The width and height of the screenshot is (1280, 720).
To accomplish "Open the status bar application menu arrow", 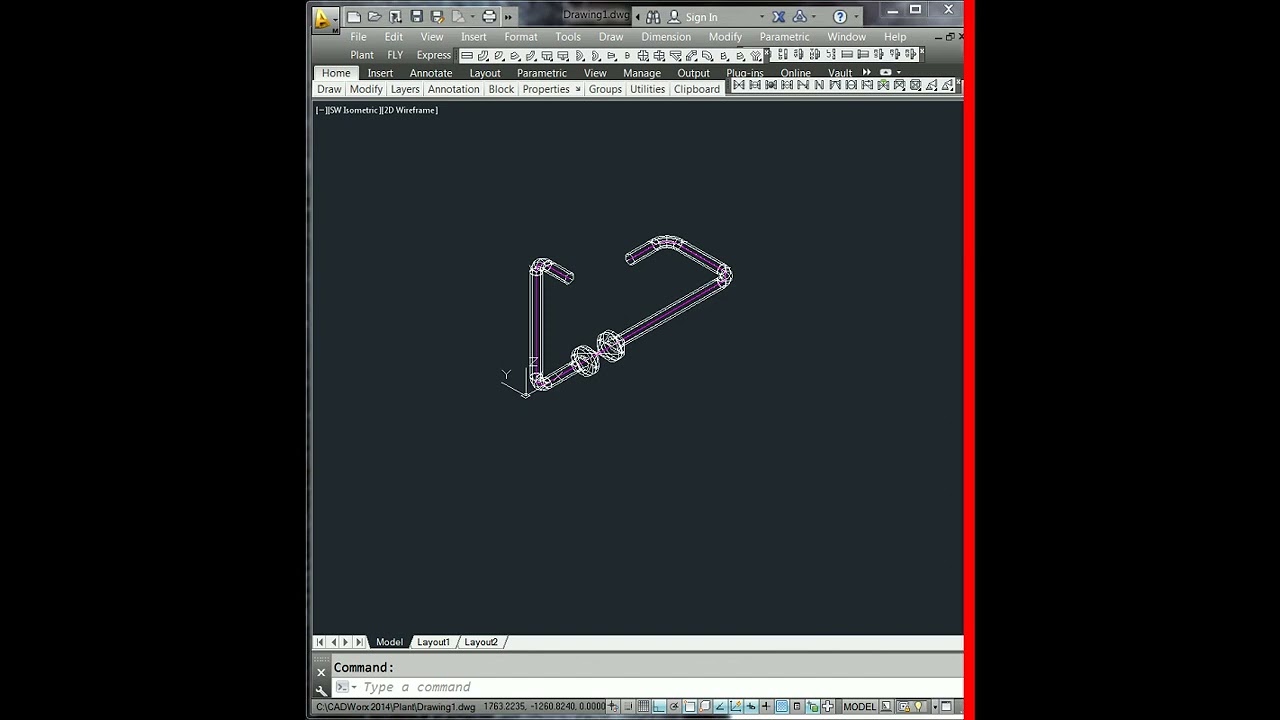I will pyautogui.click(x=935, y=706).
